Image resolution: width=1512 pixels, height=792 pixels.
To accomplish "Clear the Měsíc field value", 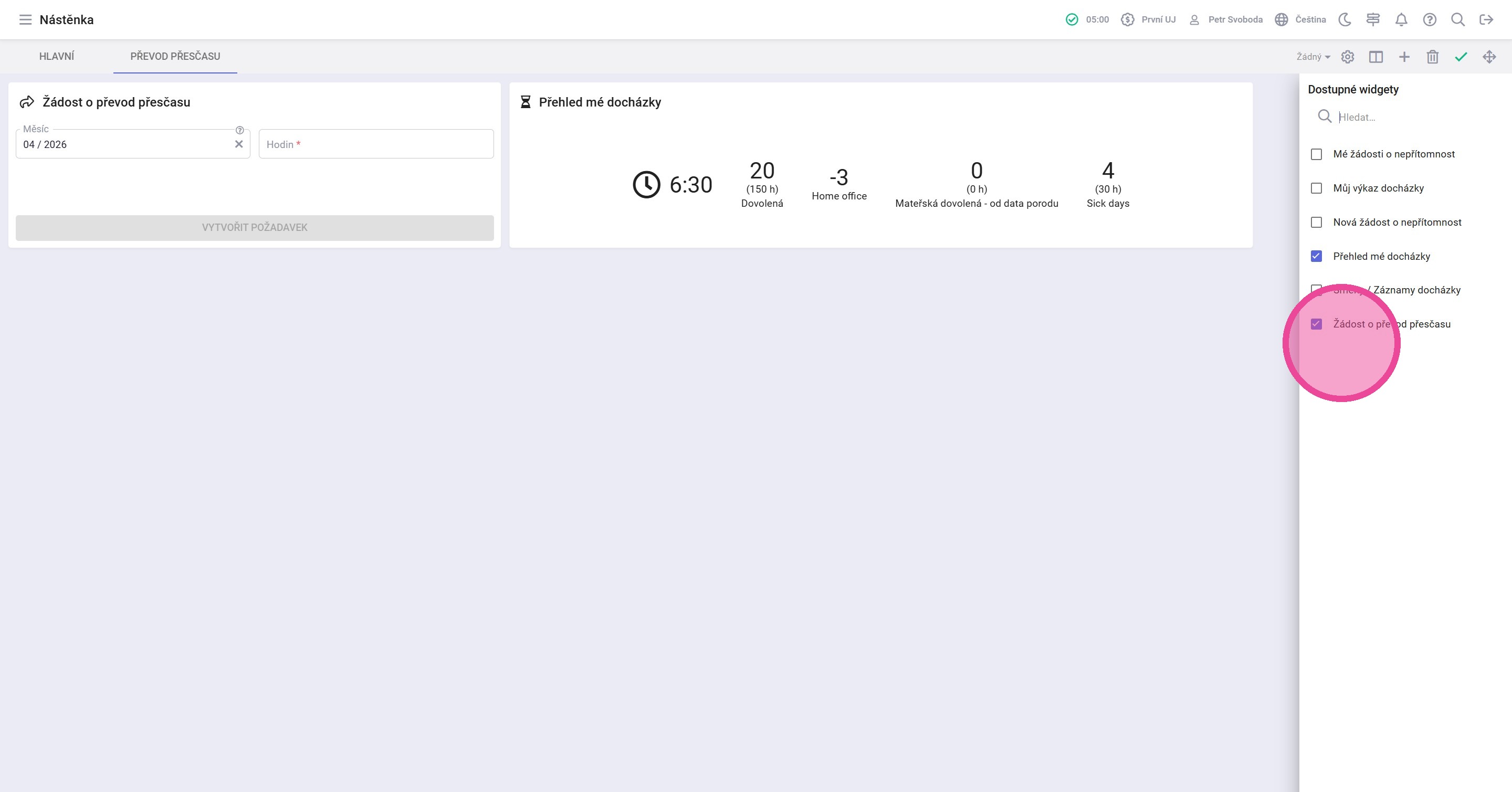I will point(239,144).
